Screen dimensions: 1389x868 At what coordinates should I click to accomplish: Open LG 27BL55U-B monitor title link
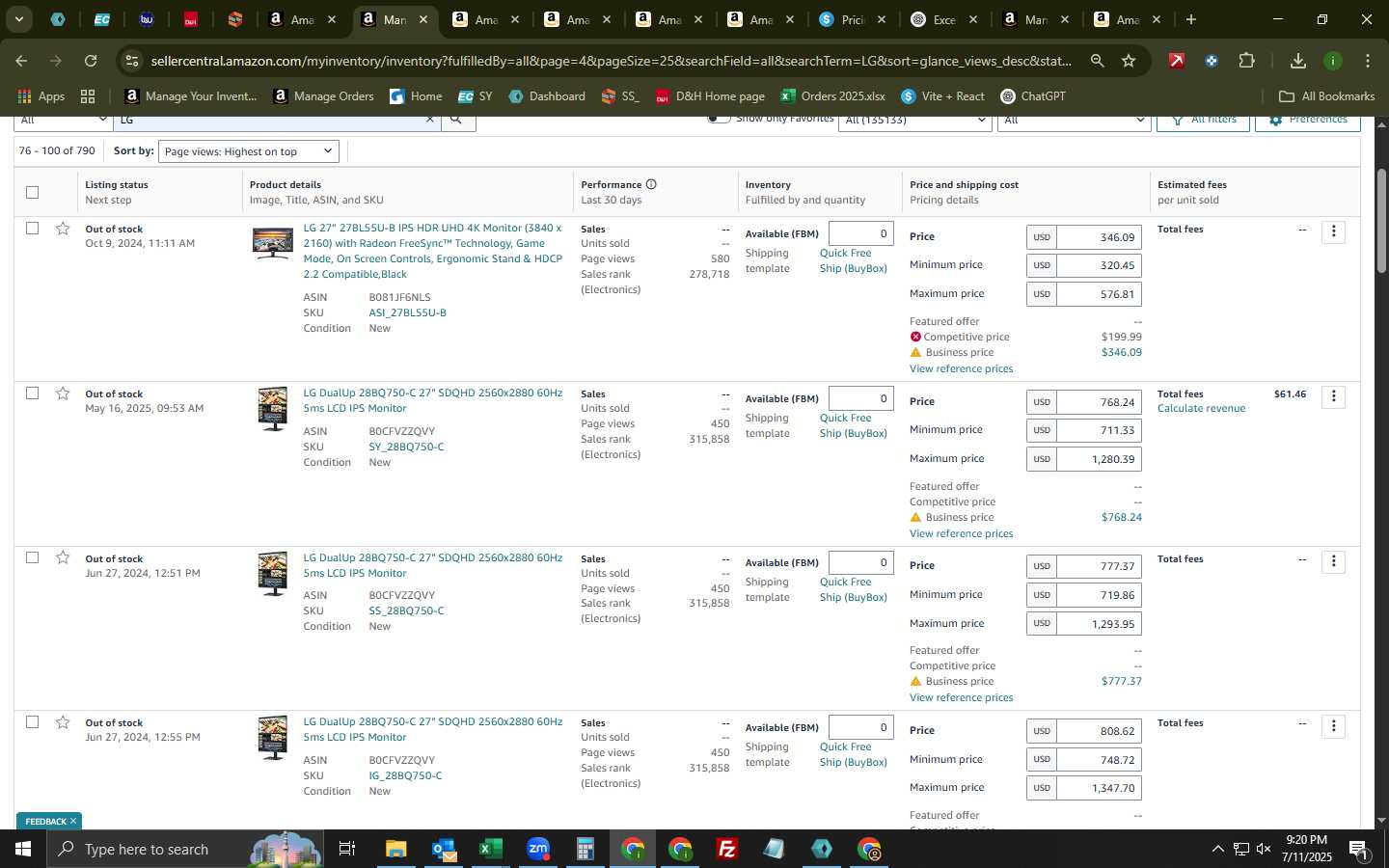(x=432, y=251)
